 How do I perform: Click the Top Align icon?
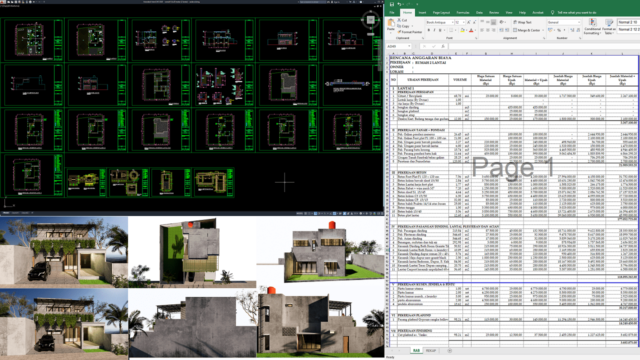482,22
